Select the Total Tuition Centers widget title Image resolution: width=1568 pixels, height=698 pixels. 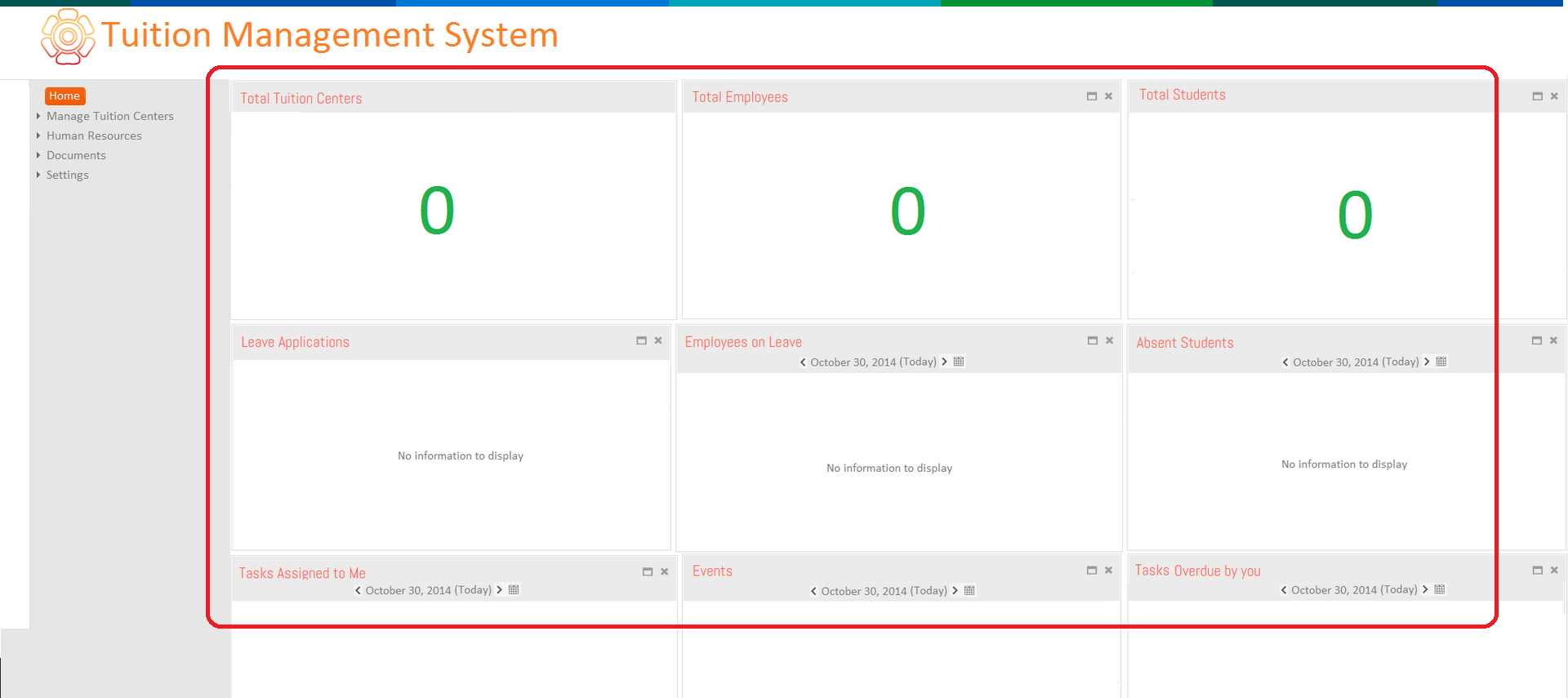(301, 99)
